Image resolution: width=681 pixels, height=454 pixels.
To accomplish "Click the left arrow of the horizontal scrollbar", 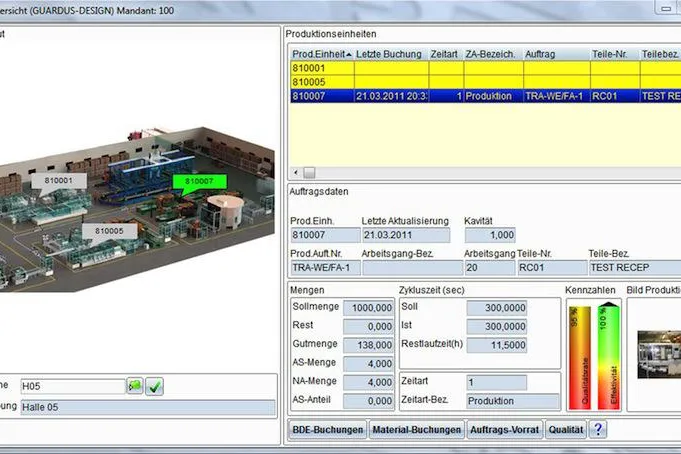I will [x=296, y=172].
